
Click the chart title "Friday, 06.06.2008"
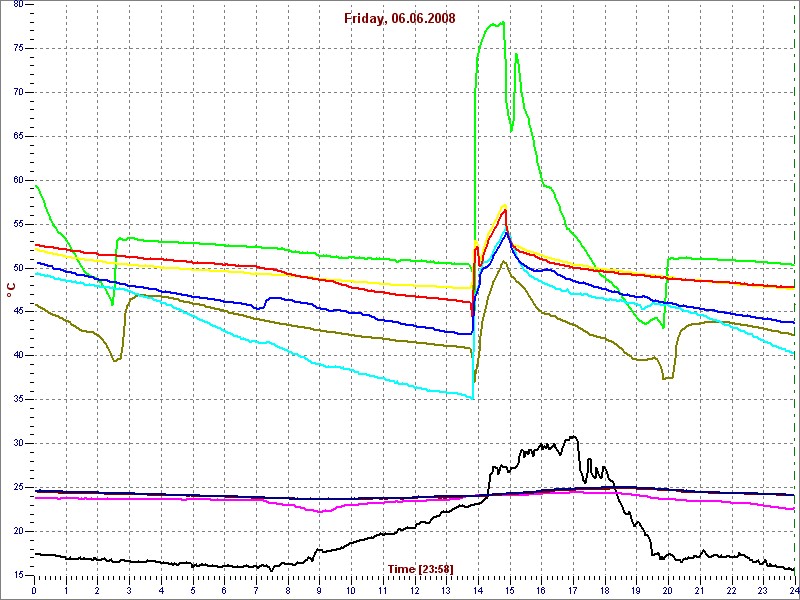(x=399, y=19)
